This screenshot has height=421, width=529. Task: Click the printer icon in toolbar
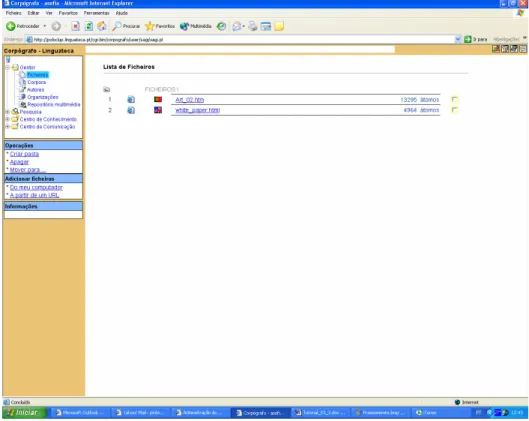(x=253, y=26)
